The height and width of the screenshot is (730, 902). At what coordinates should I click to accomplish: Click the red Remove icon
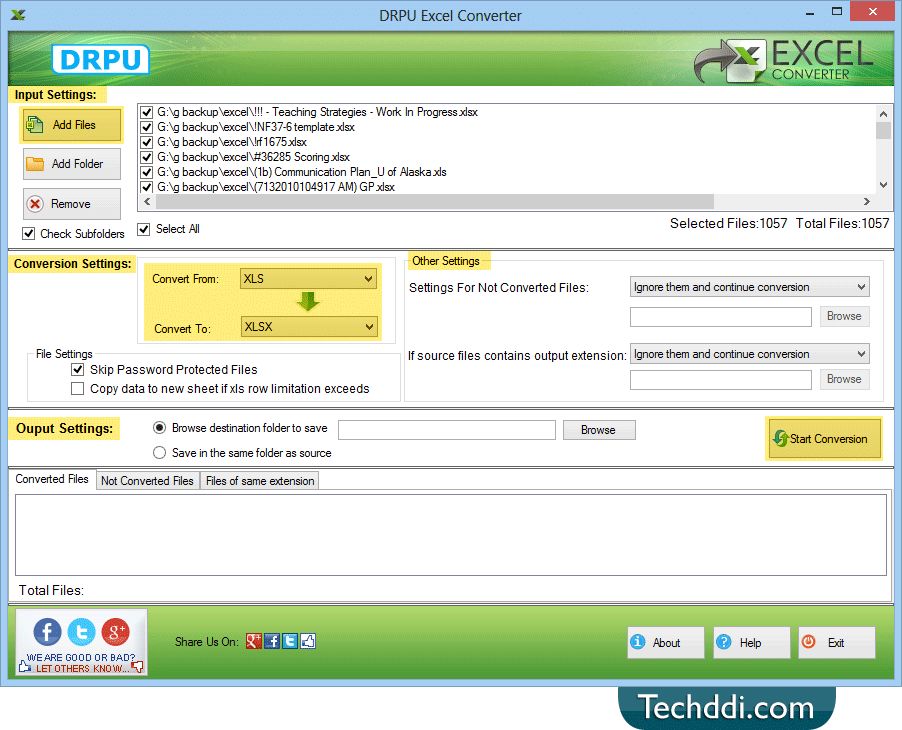point(36,204)
